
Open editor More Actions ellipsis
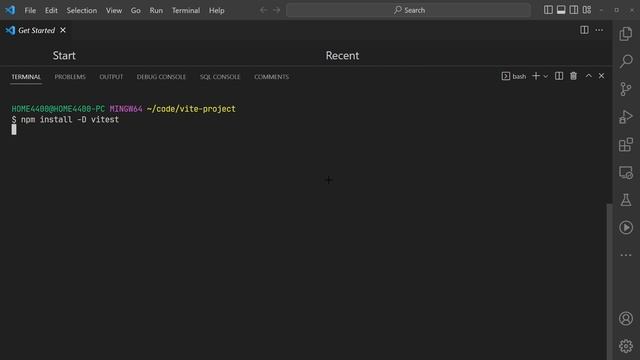point(599,30)
